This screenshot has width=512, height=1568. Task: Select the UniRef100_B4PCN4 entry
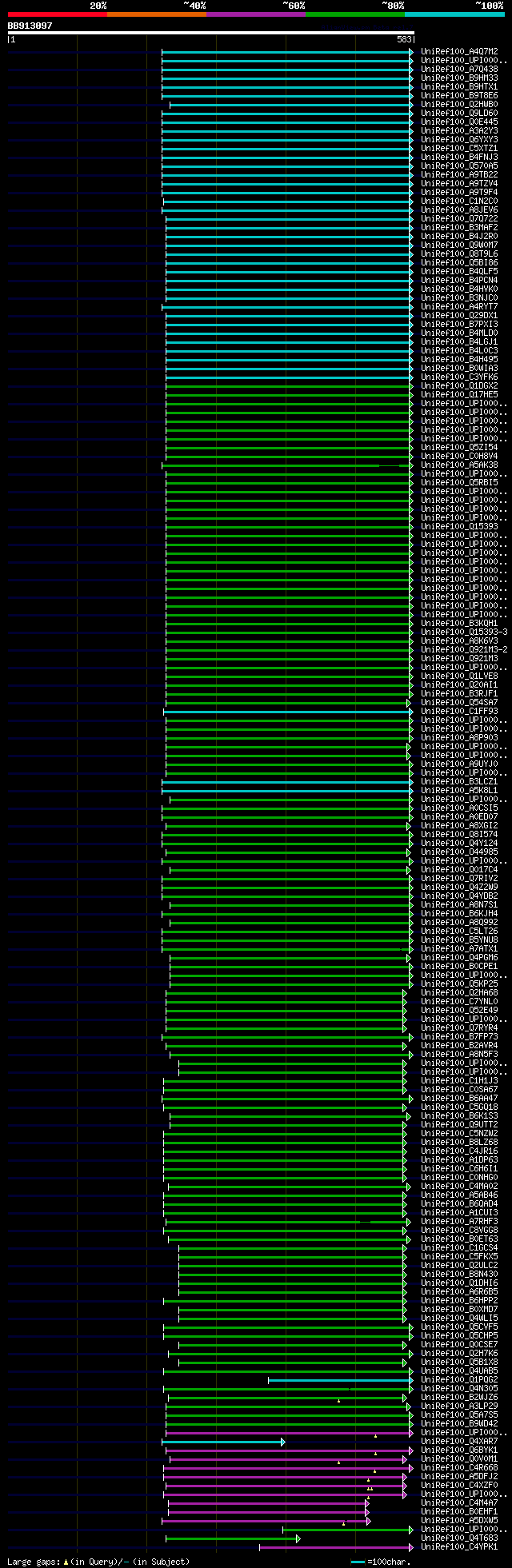tap(459, 281)
